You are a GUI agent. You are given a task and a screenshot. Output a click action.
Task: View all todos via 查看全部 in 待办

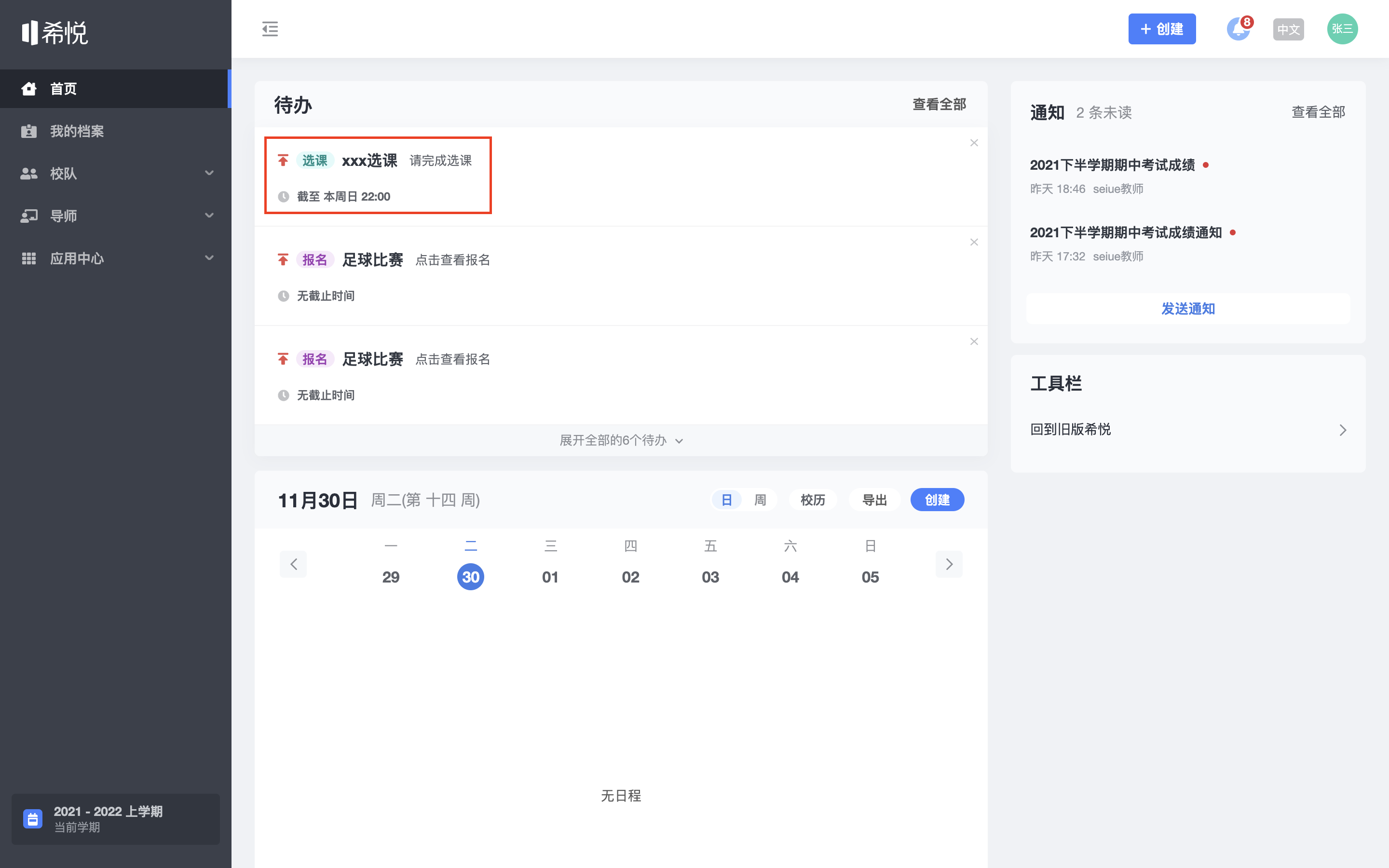[x=939, y=104]
